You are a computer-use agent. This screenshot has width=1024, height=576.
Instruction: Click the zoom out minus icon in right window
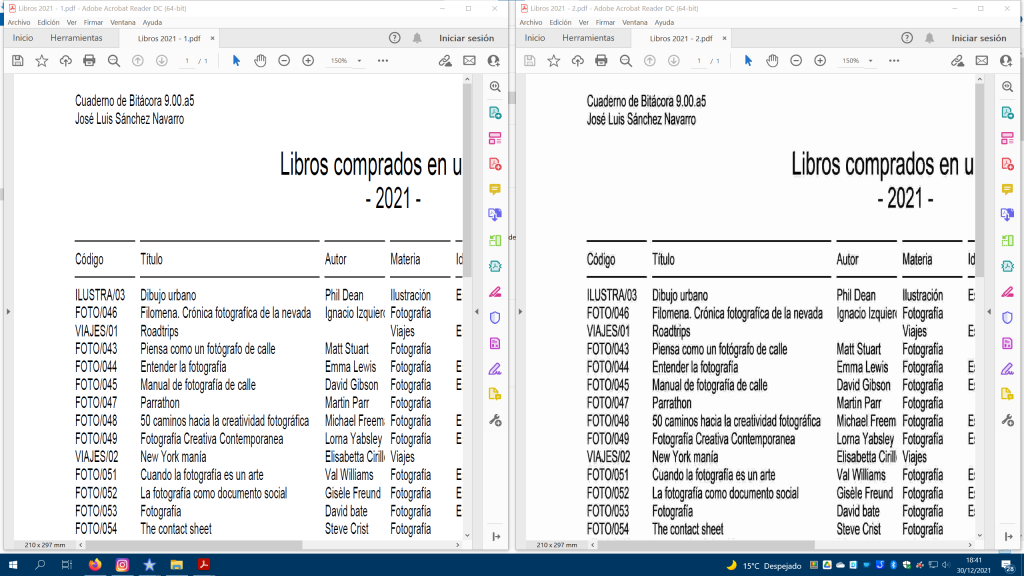(796, 61)
